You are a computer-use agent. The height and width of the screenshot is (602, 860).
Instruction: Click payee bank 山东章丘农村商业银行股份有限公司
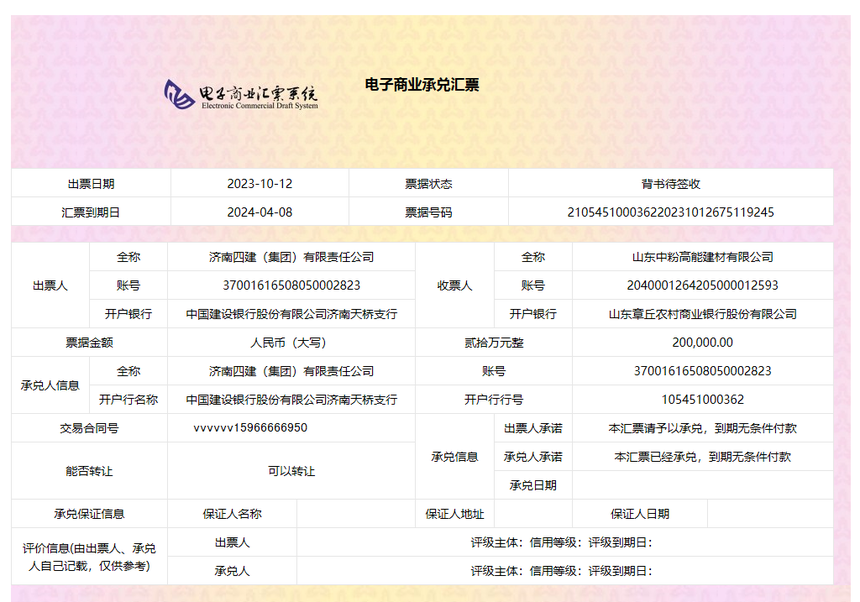pos(703,314)
